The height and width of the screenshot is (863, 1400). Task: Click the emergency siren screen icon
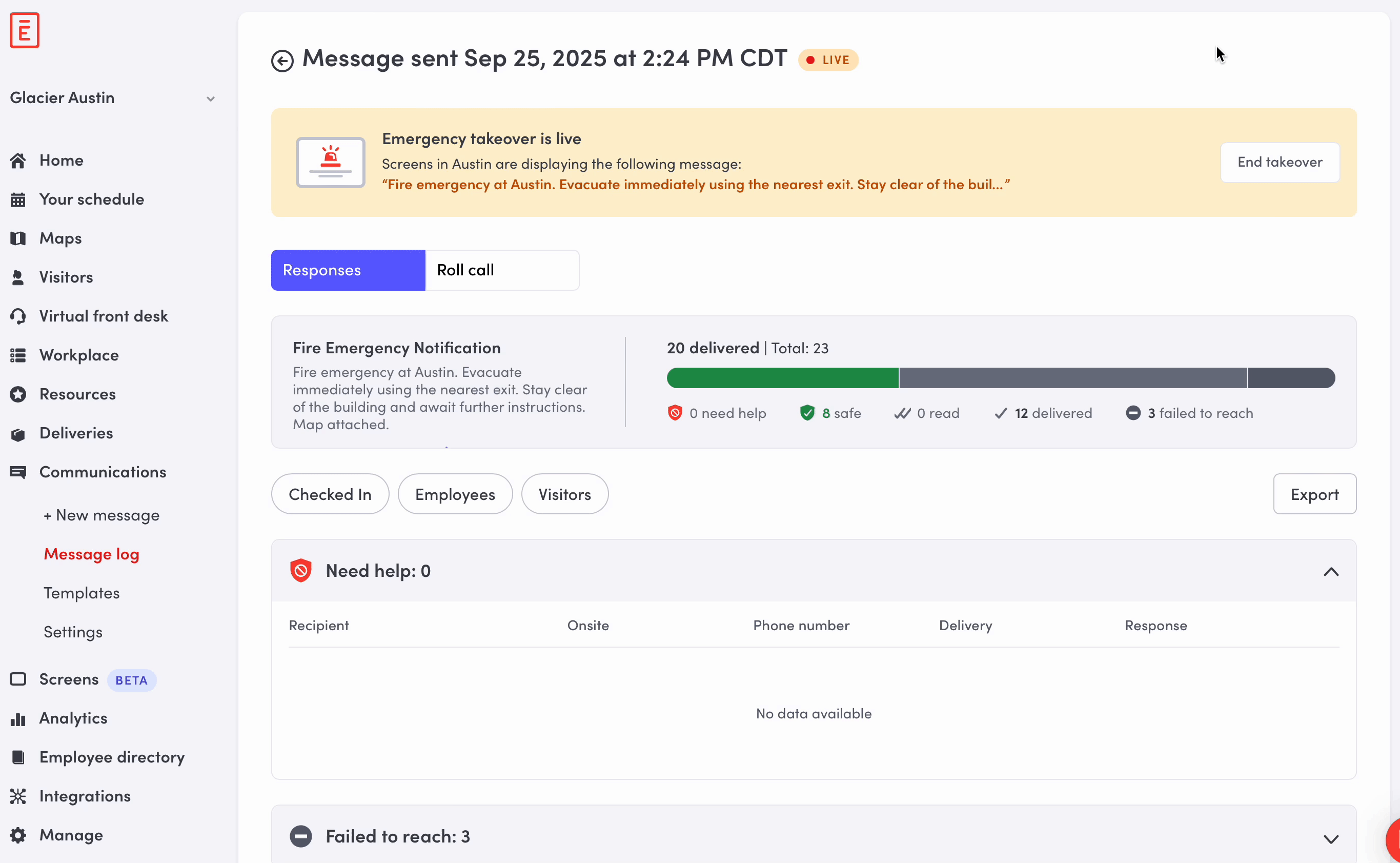[x=330, y=163]
